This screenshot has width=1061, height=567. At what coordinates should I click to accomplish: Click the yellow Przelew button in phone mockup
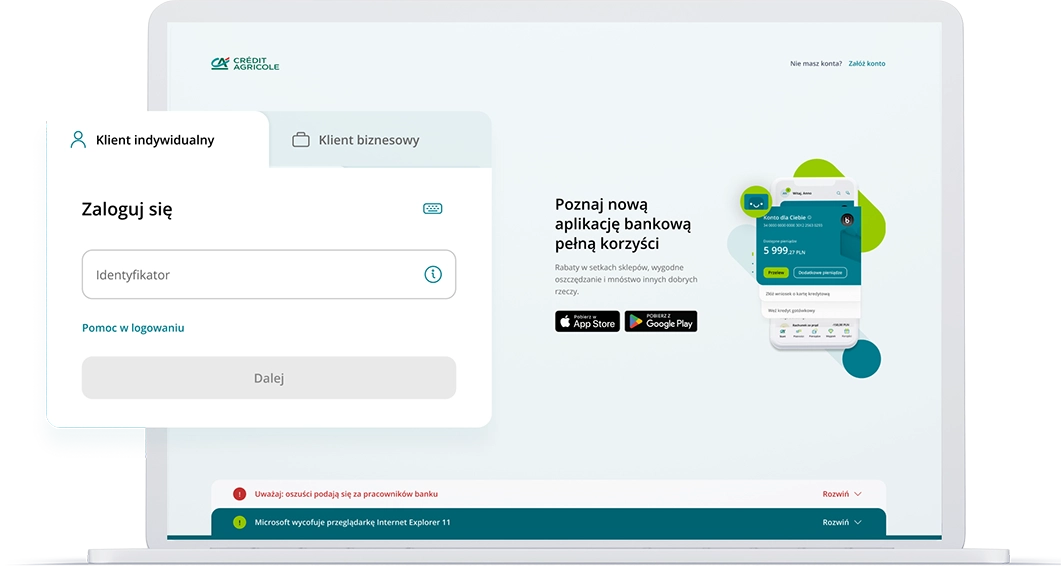pyautogui.click(x=776, y=272)
